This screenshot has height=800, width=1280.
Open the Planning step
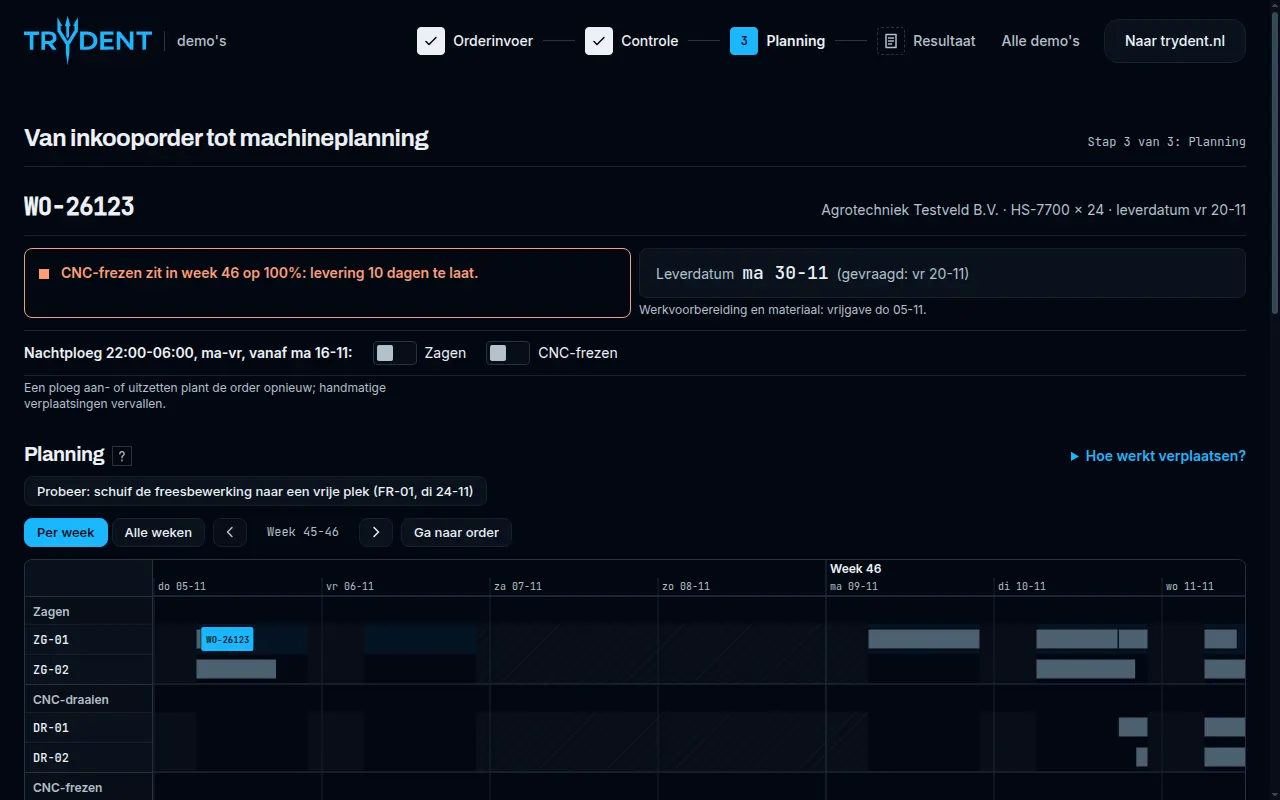778,41
